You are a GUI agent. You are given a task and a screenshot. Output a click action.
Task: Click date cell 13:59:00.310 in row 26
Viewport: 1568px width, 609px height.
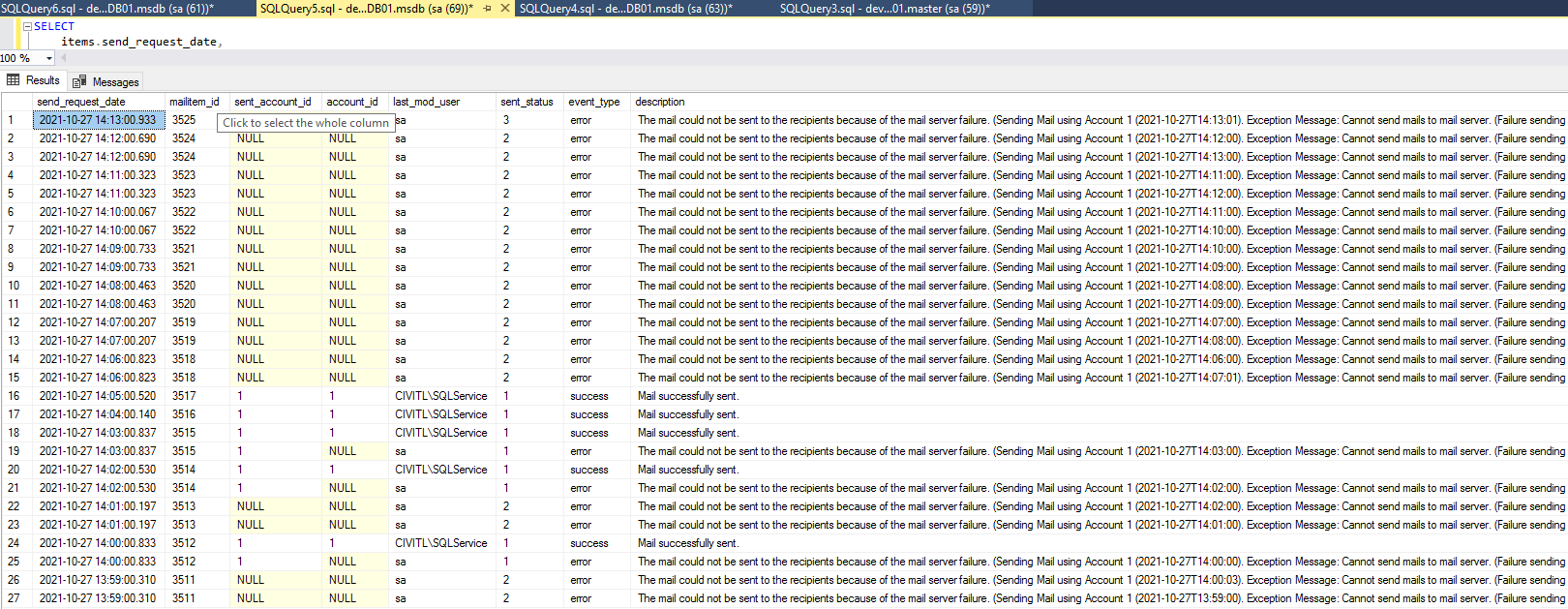coord(99,580)
